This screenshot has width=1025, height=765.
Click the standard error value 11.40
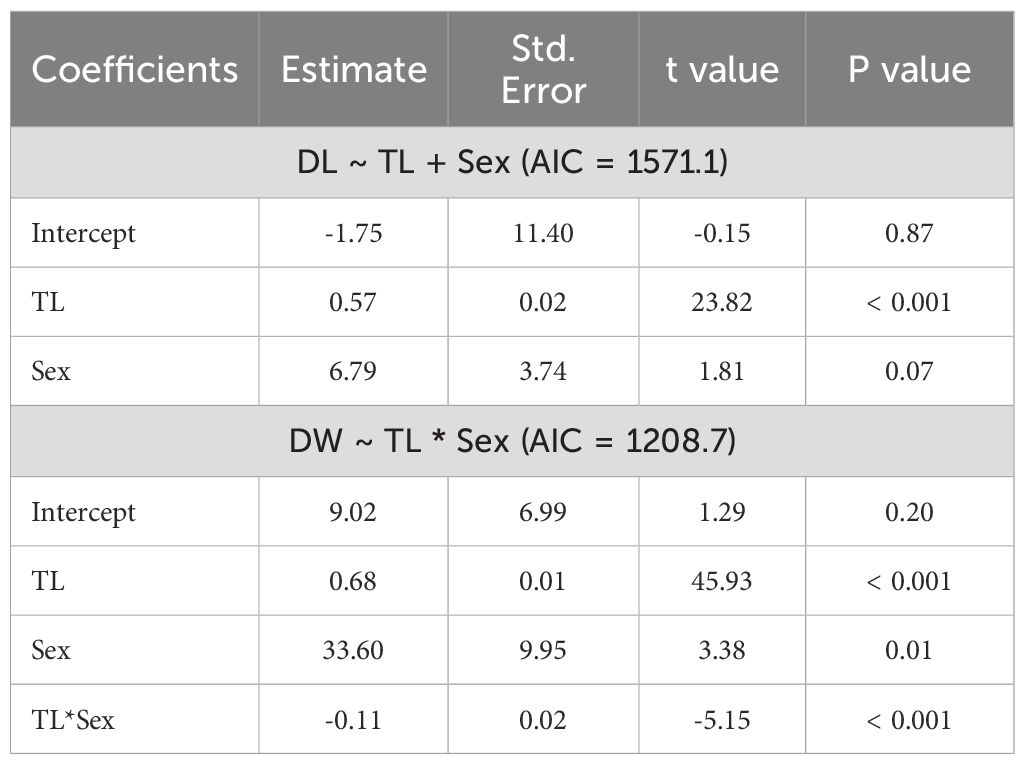pyautogui.click(x=544, y=233)
